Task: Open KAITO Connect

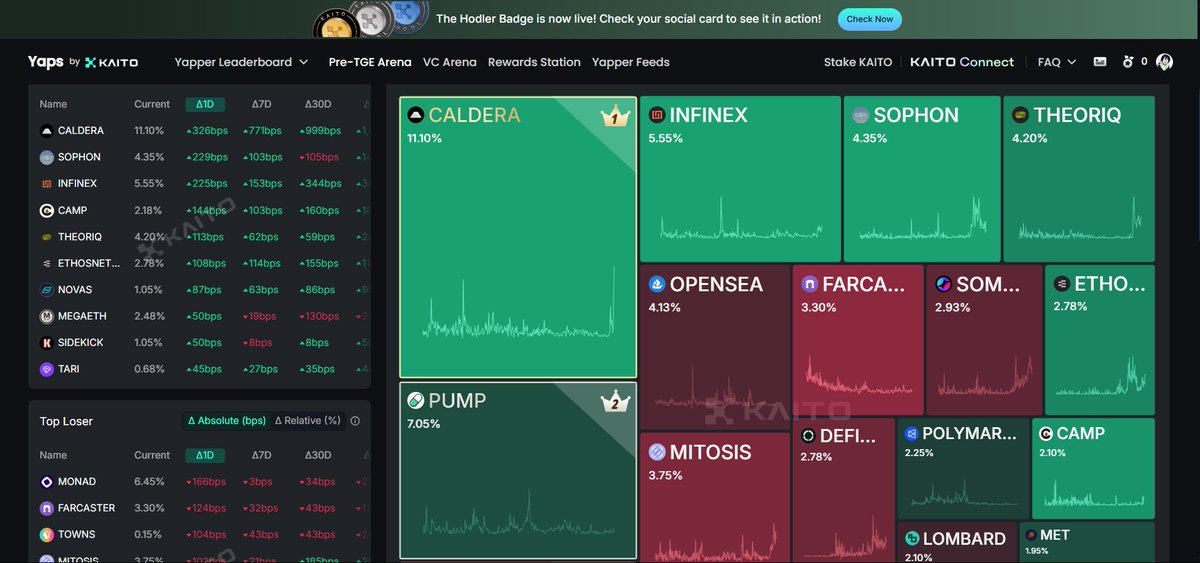Action: 962,62
